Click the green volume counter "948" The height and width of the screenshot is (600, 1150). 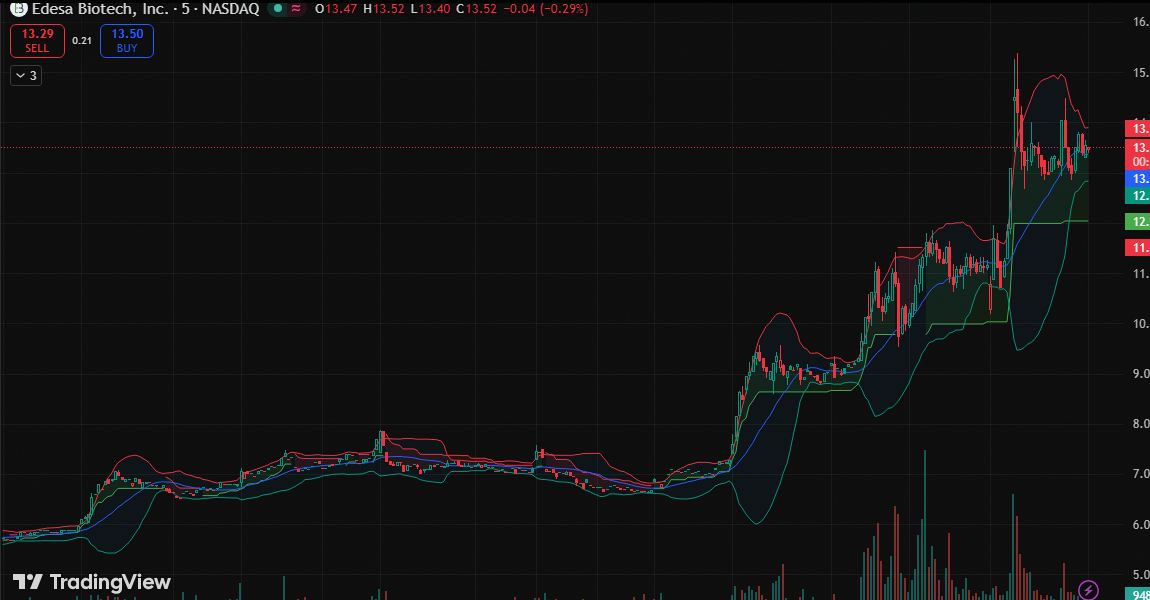click(x=1138, y=593)
